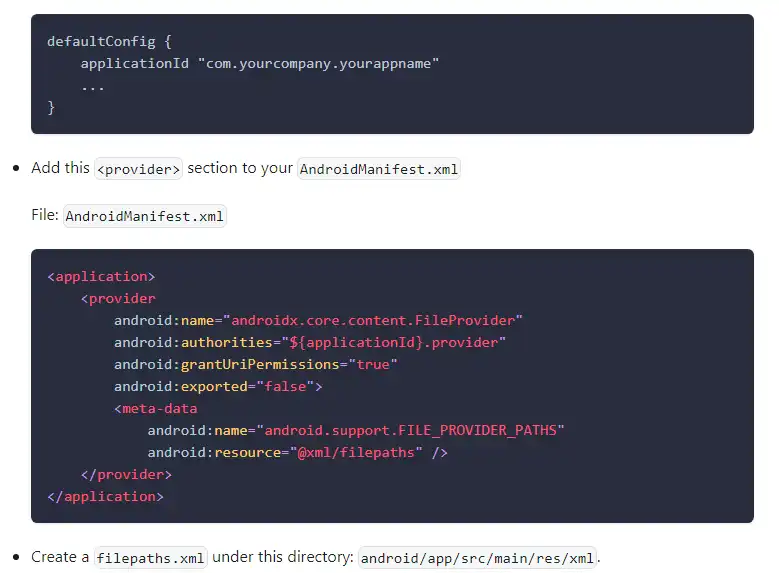This screenshot has width=779, height=573.
Task: Click the inline <provider> code tag
Action: click(x=138, y=169)
